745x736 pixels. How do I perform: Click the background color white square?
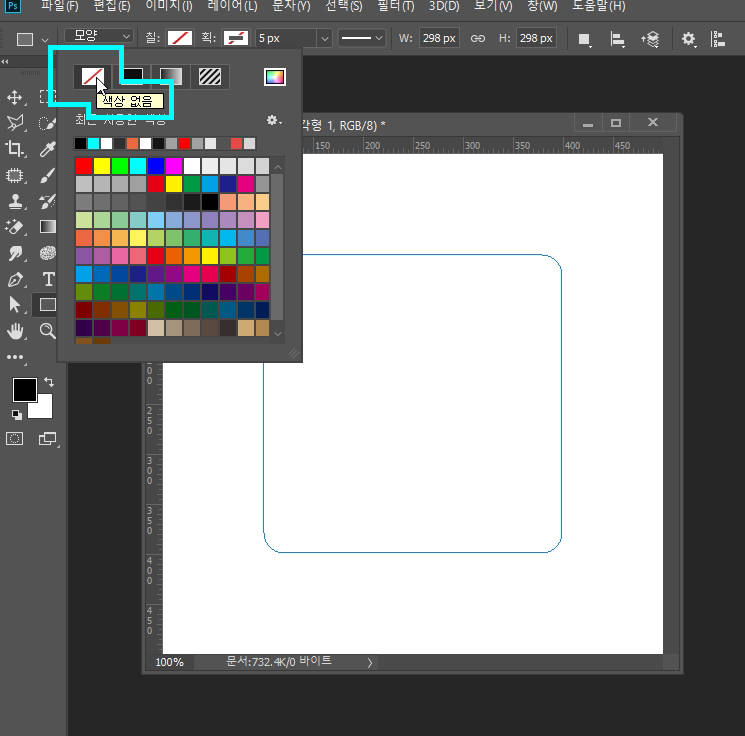43,409
